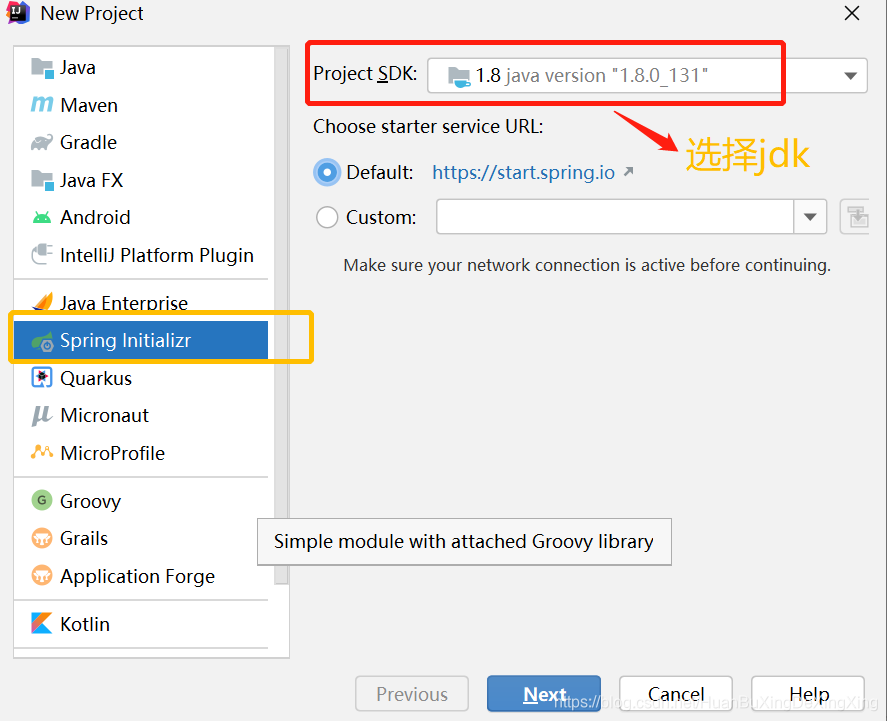Image resolution: width=887 pixels, height=721 pixels.
Task: Click the IntelliJ IDEA logo in title bar
Action: (18, 12)
